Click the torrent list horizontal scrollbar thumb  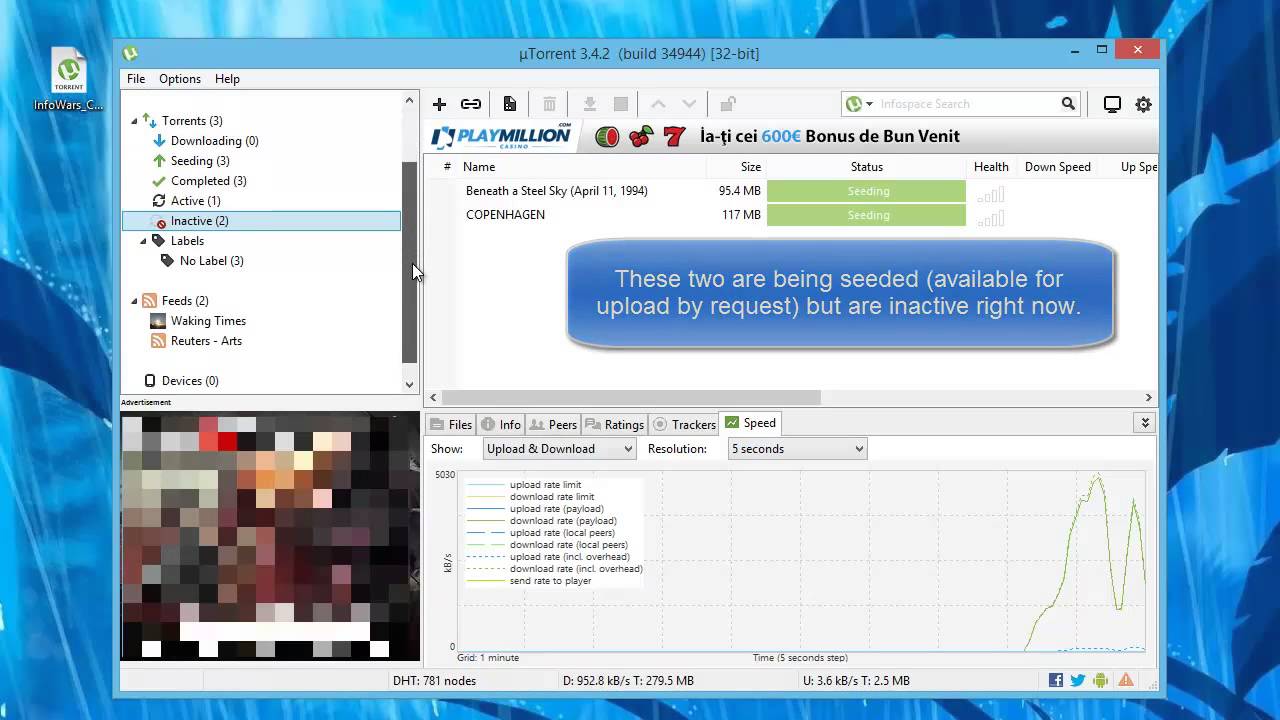click(631, 397)
